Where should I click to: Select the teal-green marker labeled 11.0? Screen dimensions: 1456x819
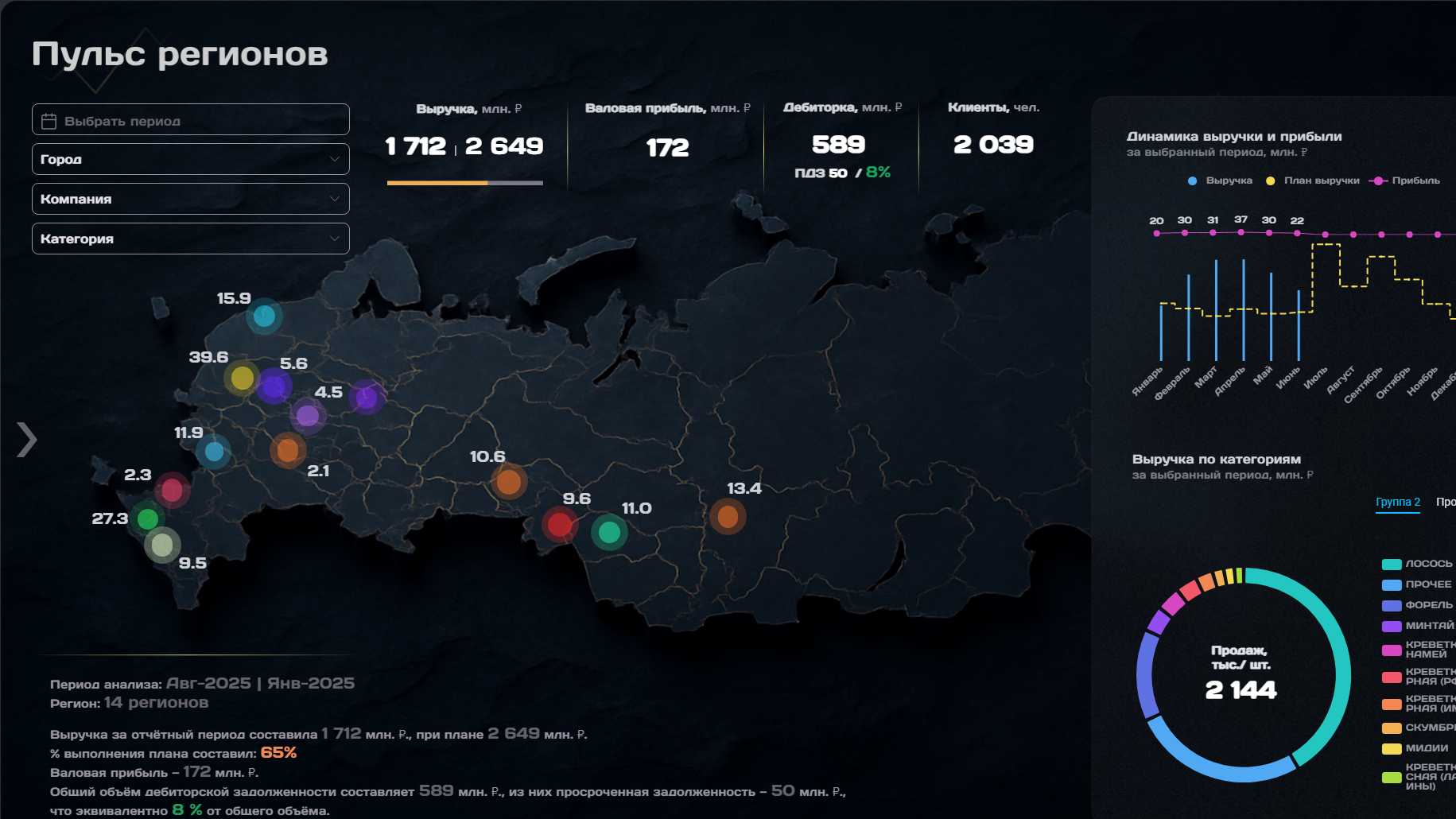[609, 533]
